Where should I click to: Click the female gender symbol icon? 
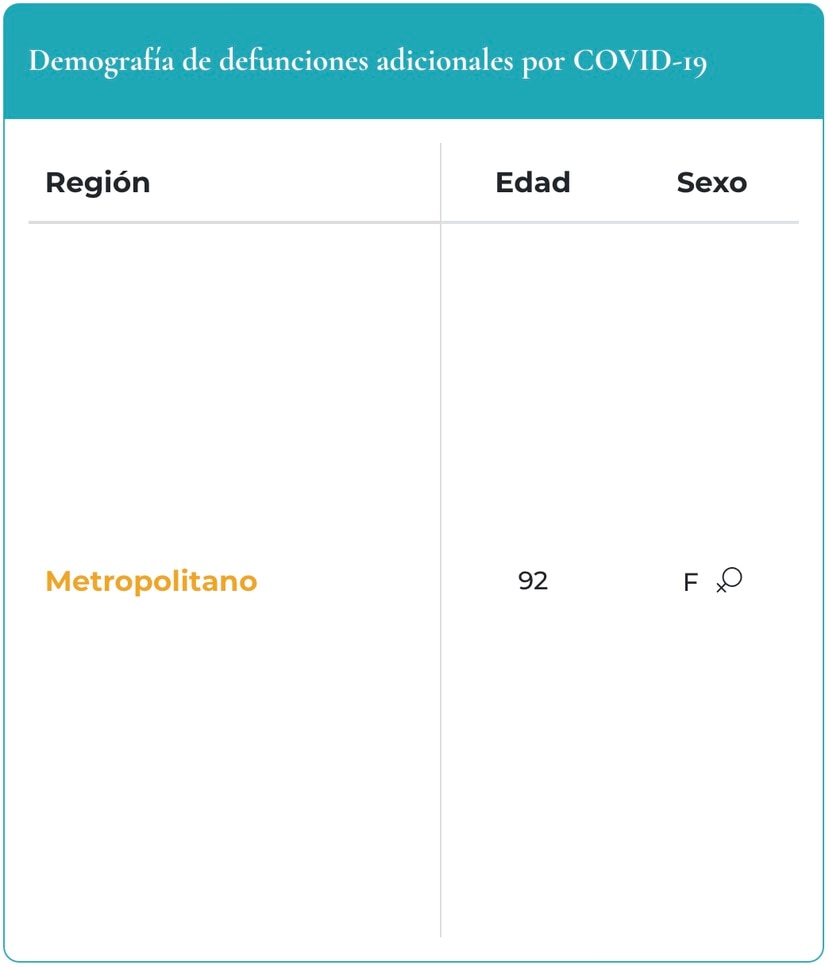729,580
